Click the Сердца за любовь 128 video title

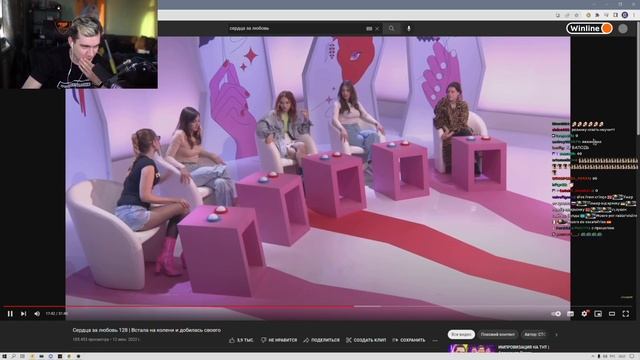coord(147,330)
